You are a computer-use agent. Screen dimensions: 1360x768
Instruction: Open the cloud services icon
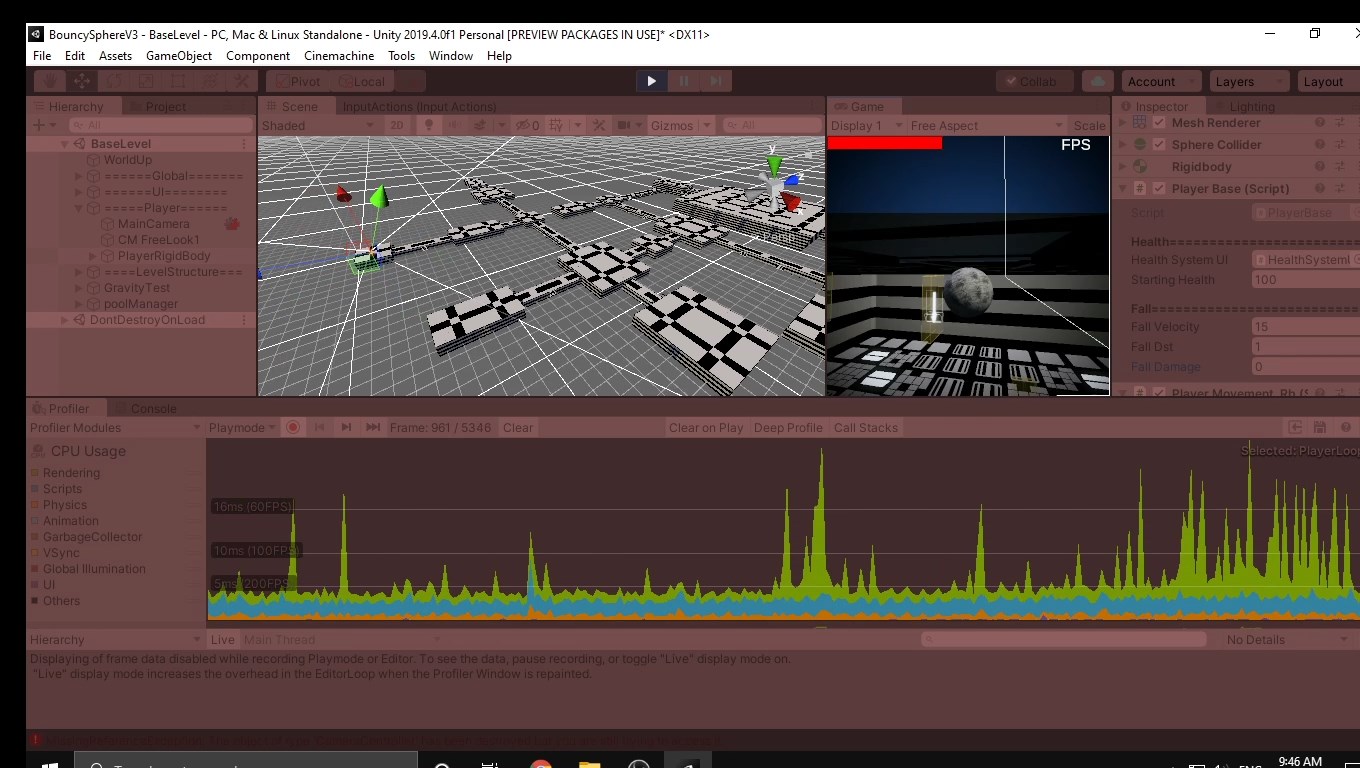1098,82
